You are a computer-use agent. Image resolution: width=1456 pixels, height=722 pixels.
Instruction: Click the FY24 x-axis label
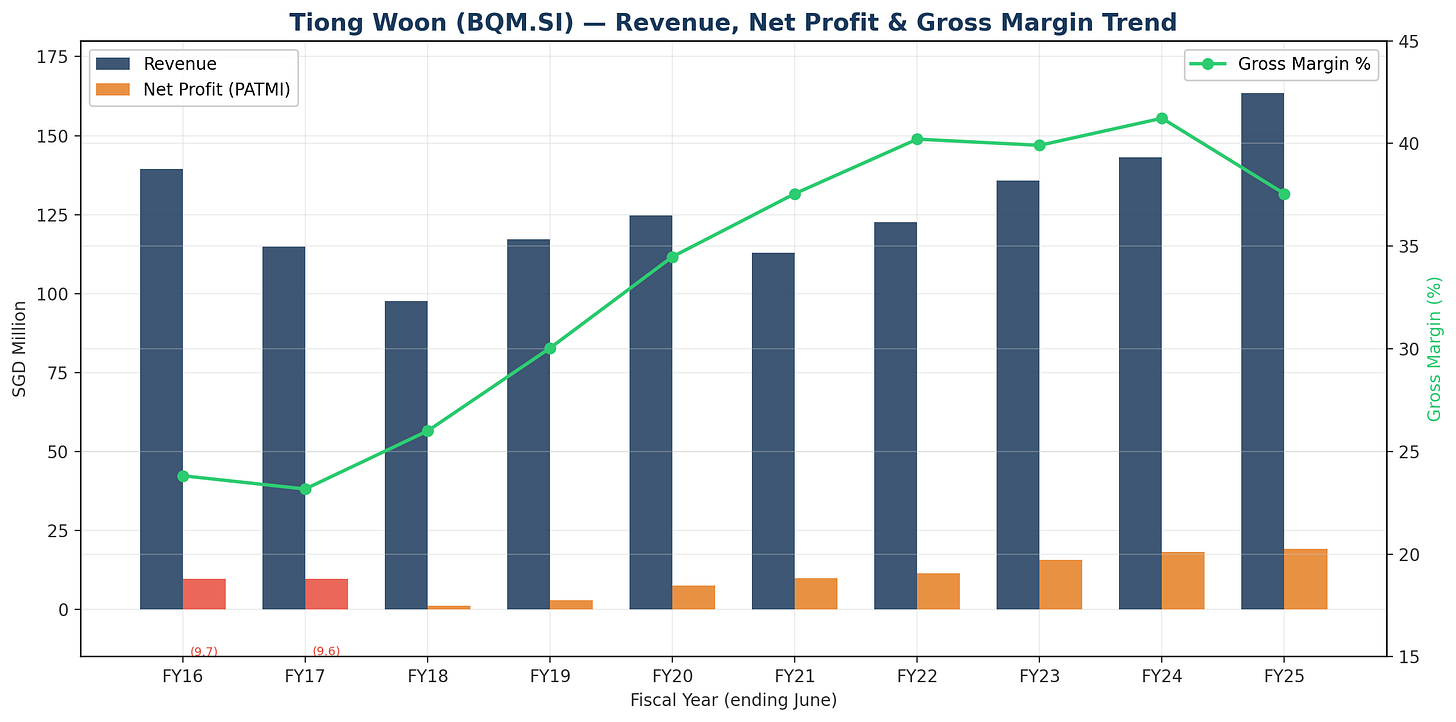[x=1161, y=675]
